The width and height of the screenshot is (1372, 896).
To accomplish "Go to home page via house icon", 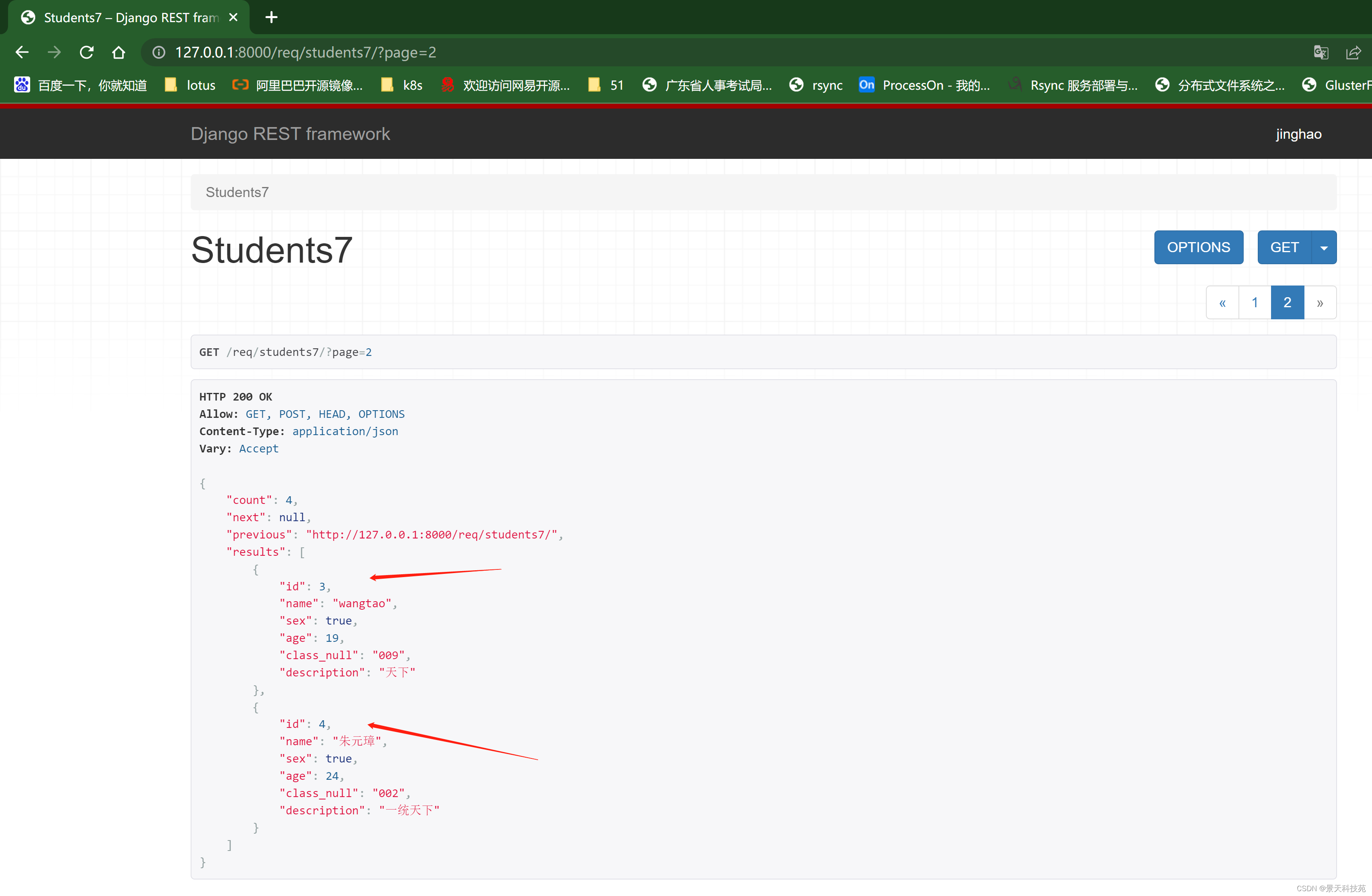I will tap(119, 52).
